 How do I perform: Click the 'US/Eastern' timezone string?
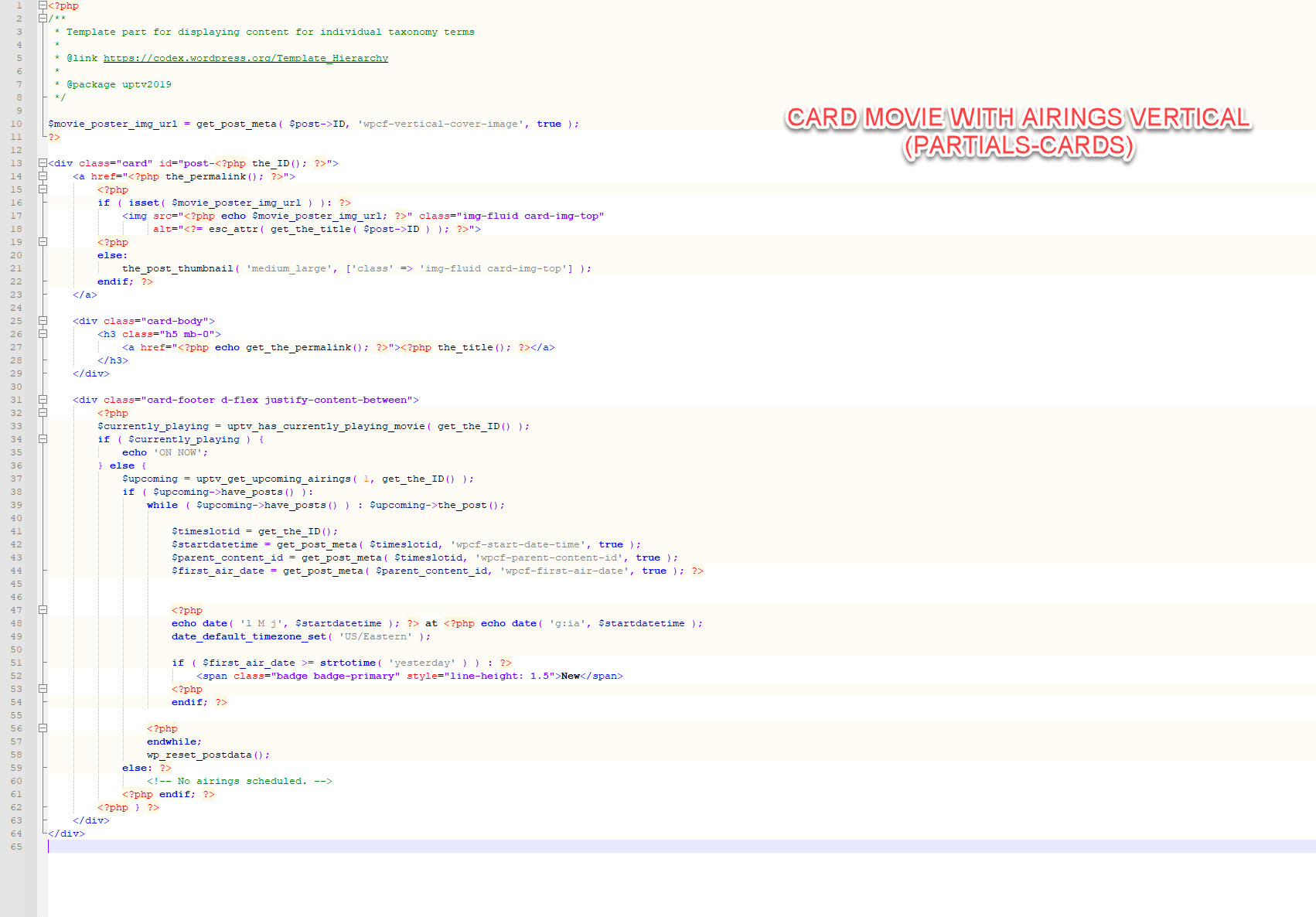[376, 636]
